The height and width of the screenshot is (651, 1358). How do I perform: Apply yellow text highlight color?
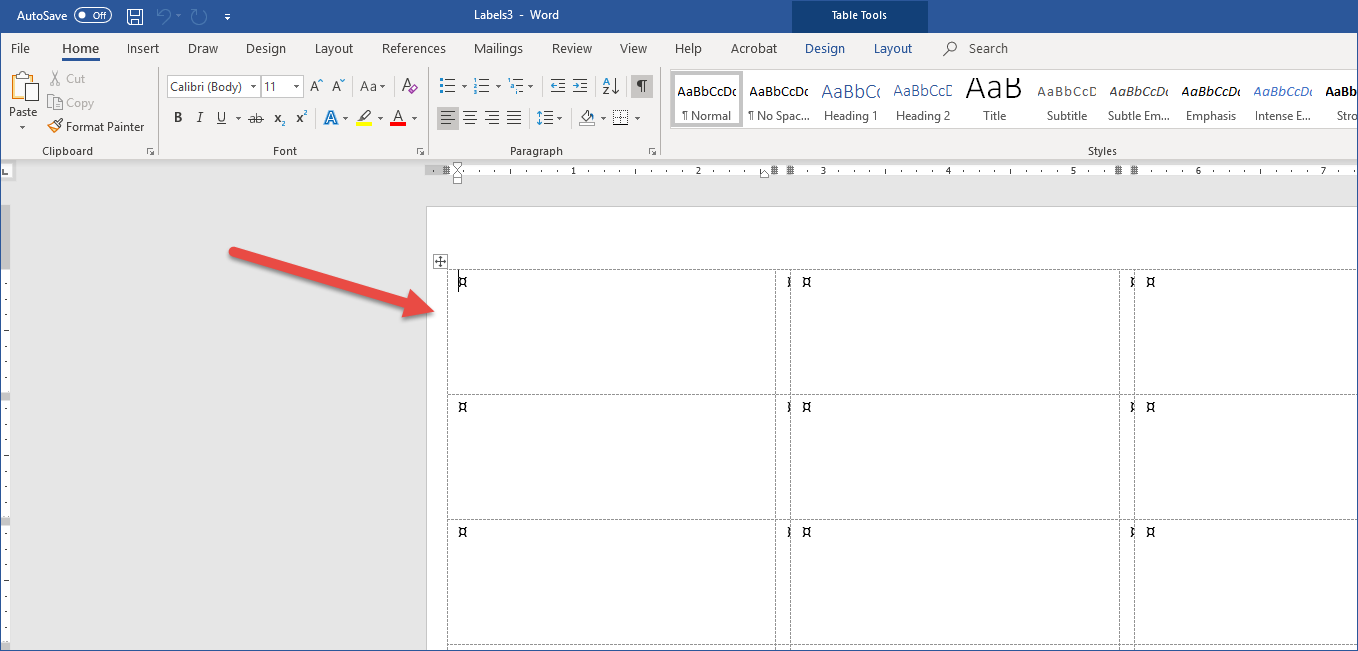[364, 118]
